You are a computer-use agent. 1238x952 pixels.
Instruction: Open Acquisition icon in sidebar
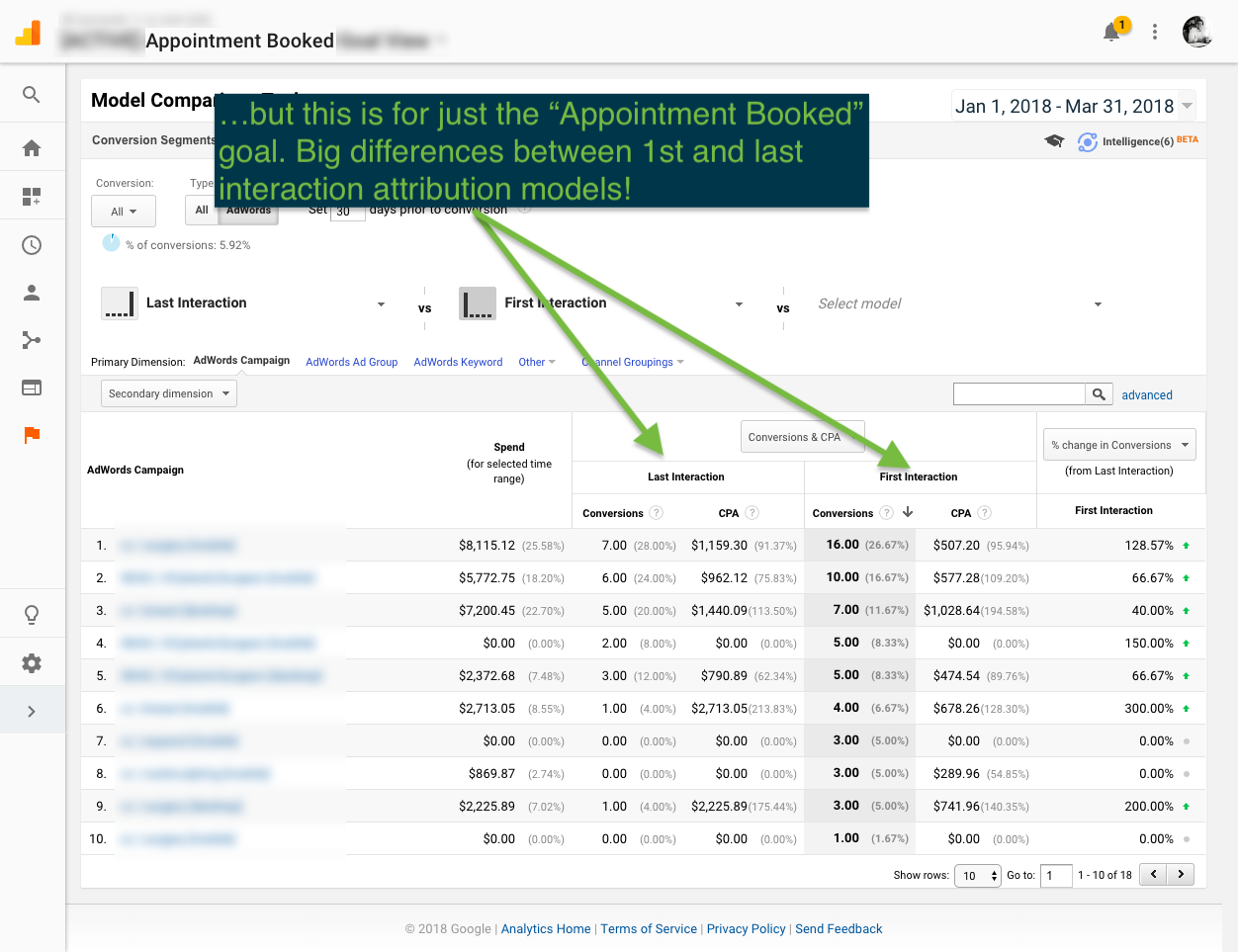point(32,341)
